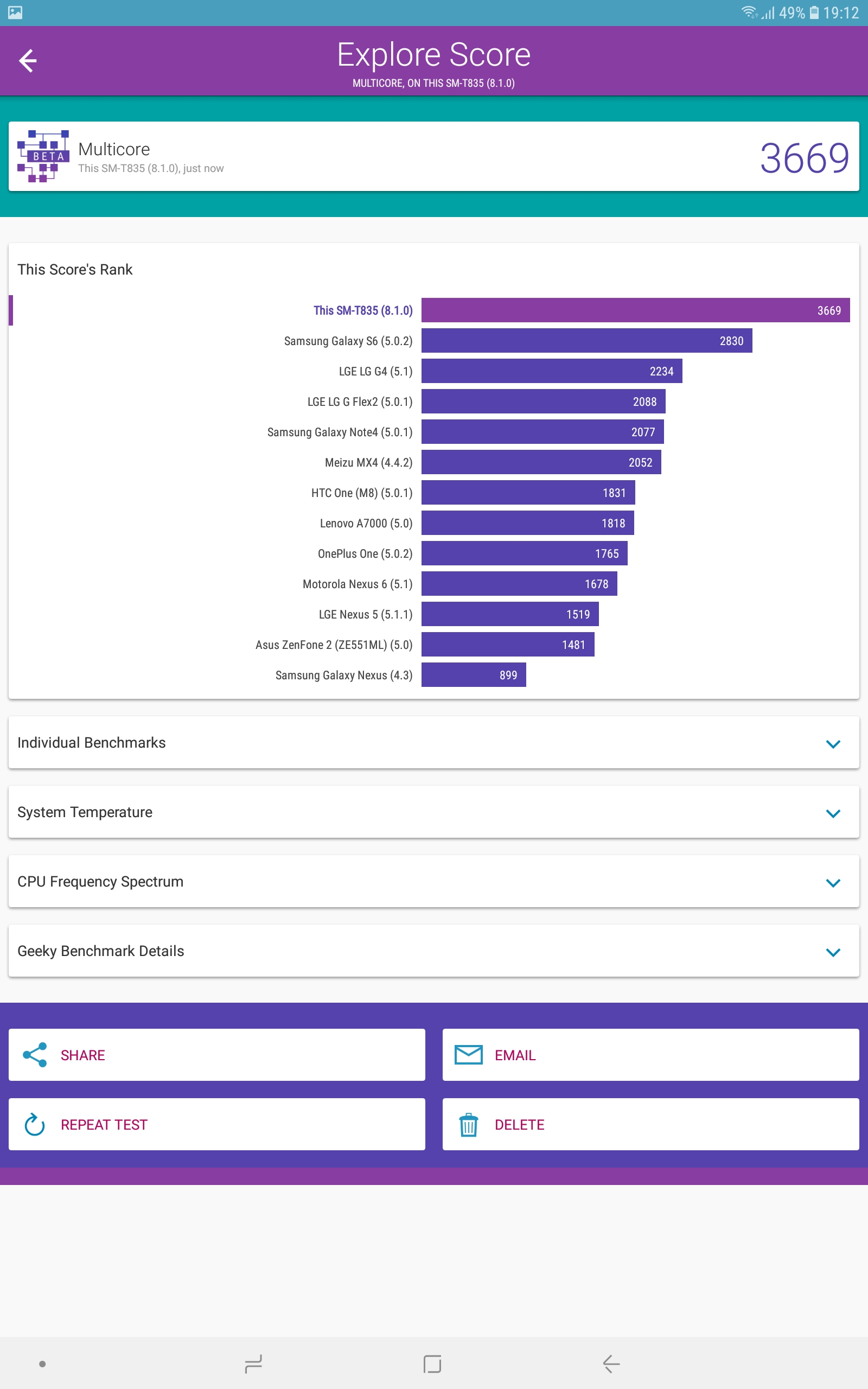Tap the 2052 score bar

[x=541, y=462]
